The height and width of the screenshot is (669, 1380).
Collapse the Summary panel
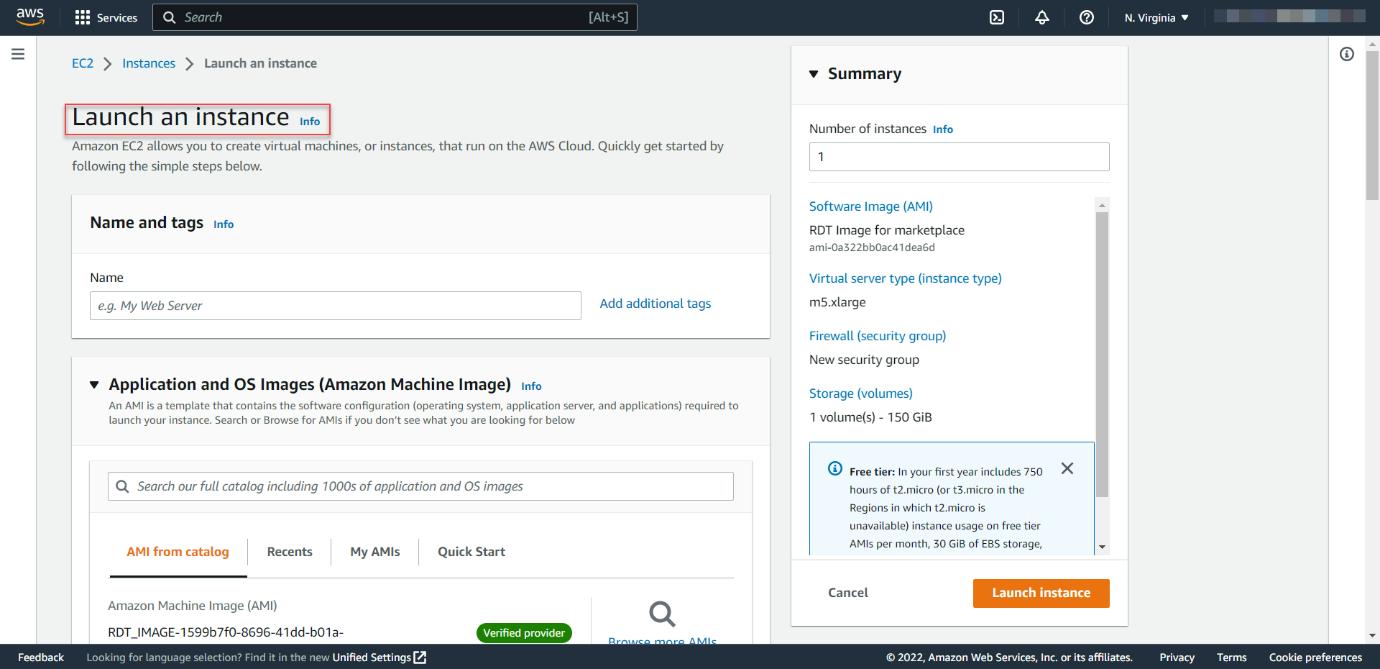click(x=814, y=74)
